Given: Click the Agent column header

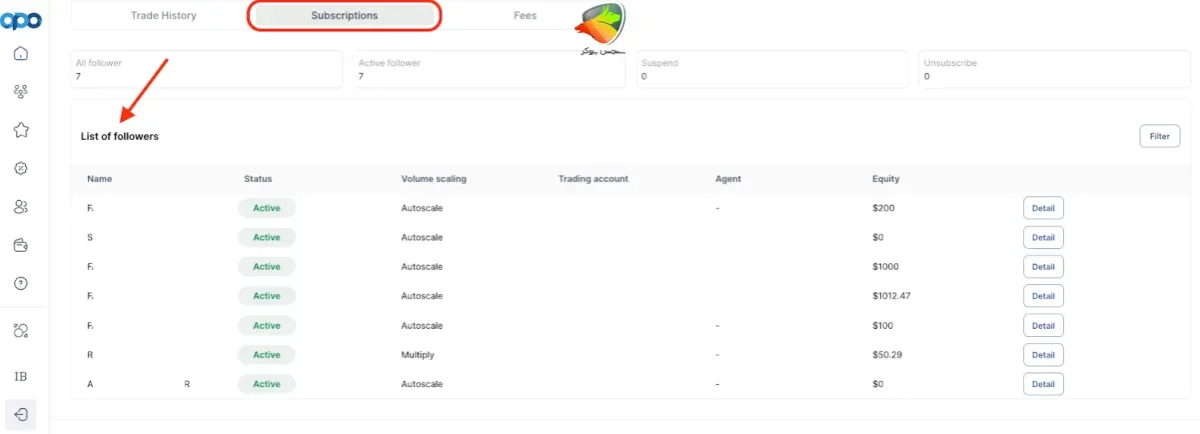Looking at the screenshot, I should 728,179.
